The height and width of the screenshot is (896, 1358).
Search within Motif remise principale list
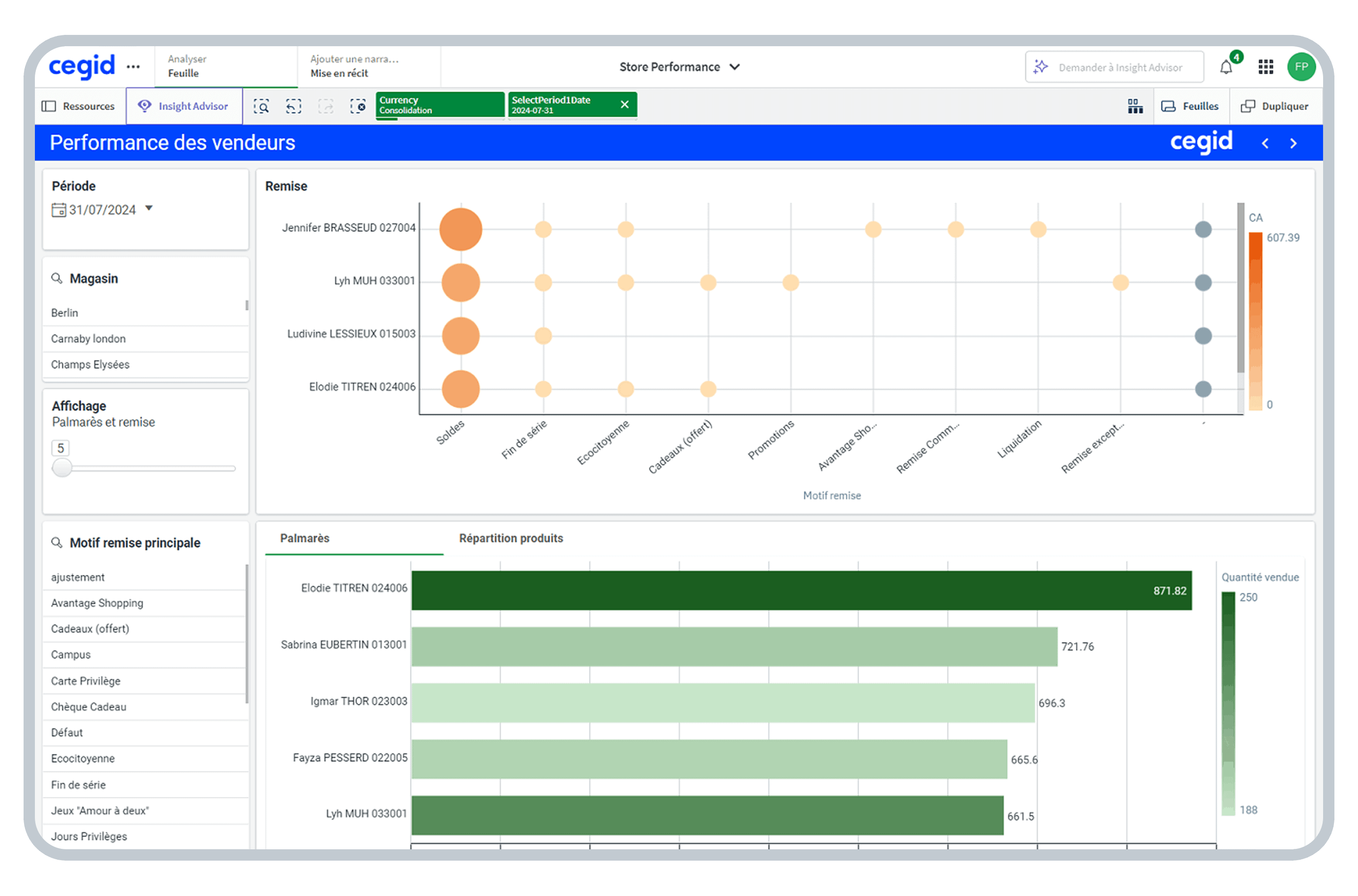[57, 542]
